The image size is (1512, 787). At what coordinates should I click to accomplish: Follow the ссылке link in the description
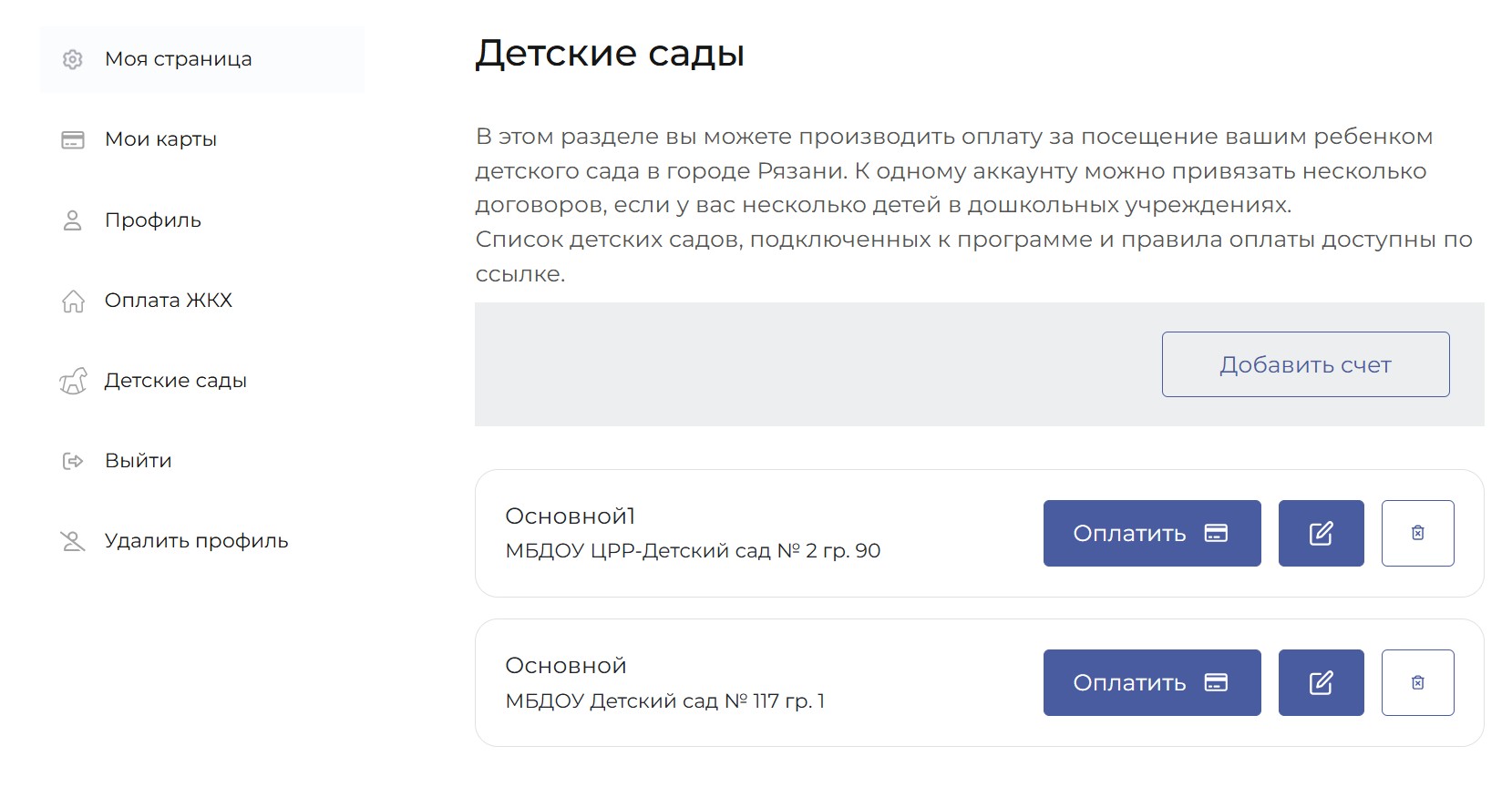pos(518,274)
